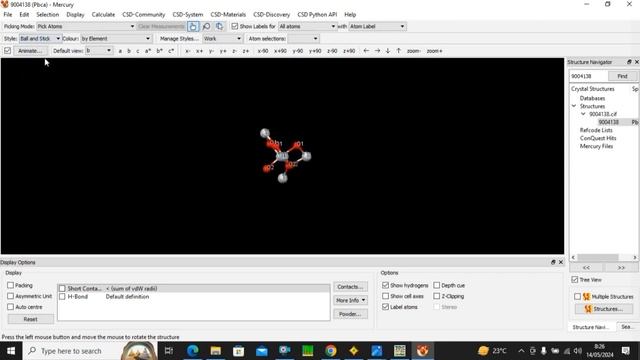
Task: Open the Work style dropdown
Action: click(x=222, y=39)
